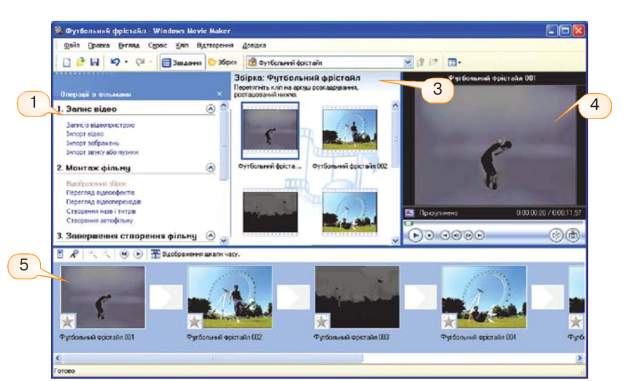Viewport: 630px width, 381px height.
Task: Split the clip at the current frame icon
Action: (556, 235)
